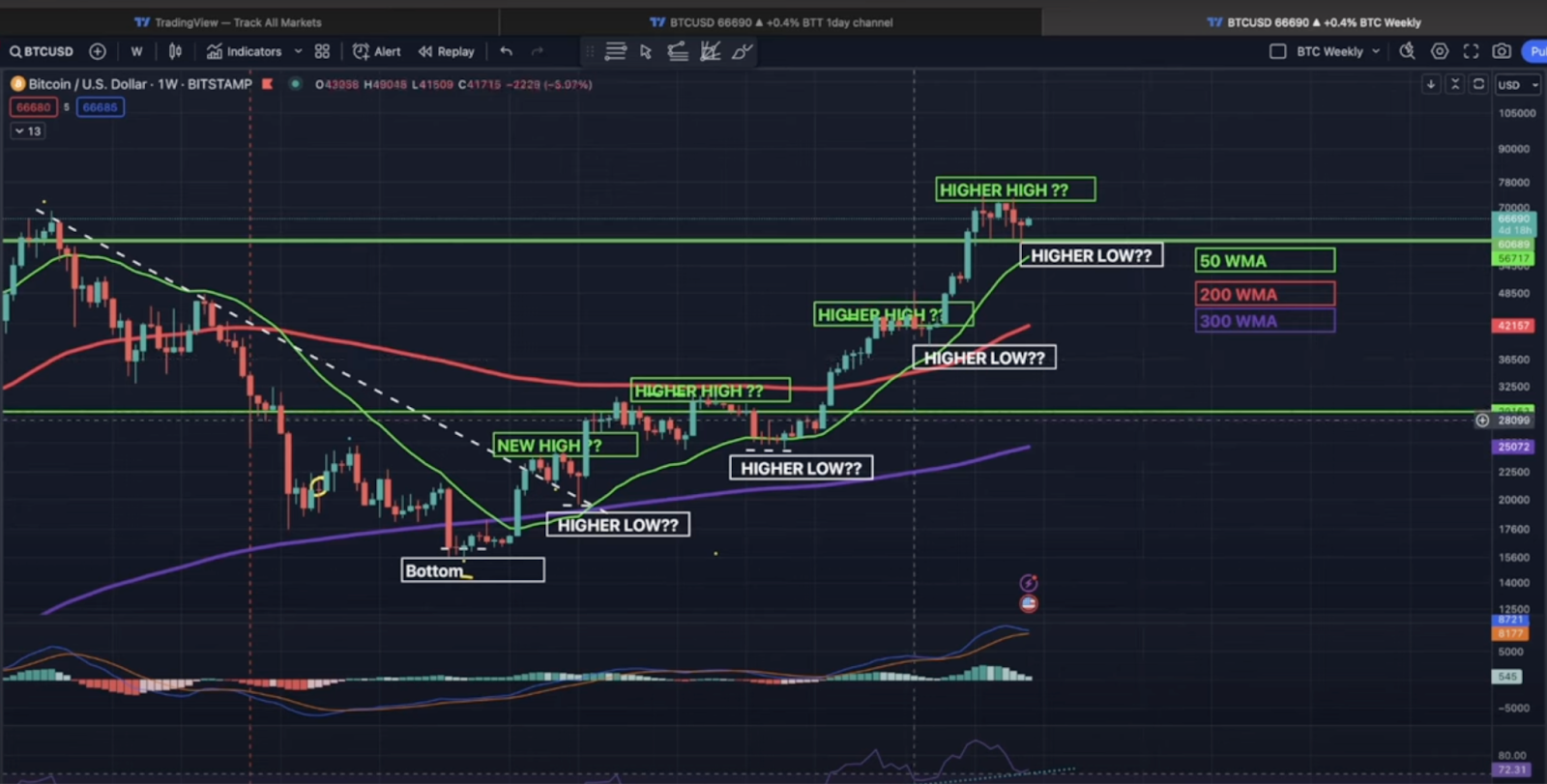Viewport: 1547px width, 784px height.
Task: Open chart settings hexagon icon
Action: click(1440, 51)
